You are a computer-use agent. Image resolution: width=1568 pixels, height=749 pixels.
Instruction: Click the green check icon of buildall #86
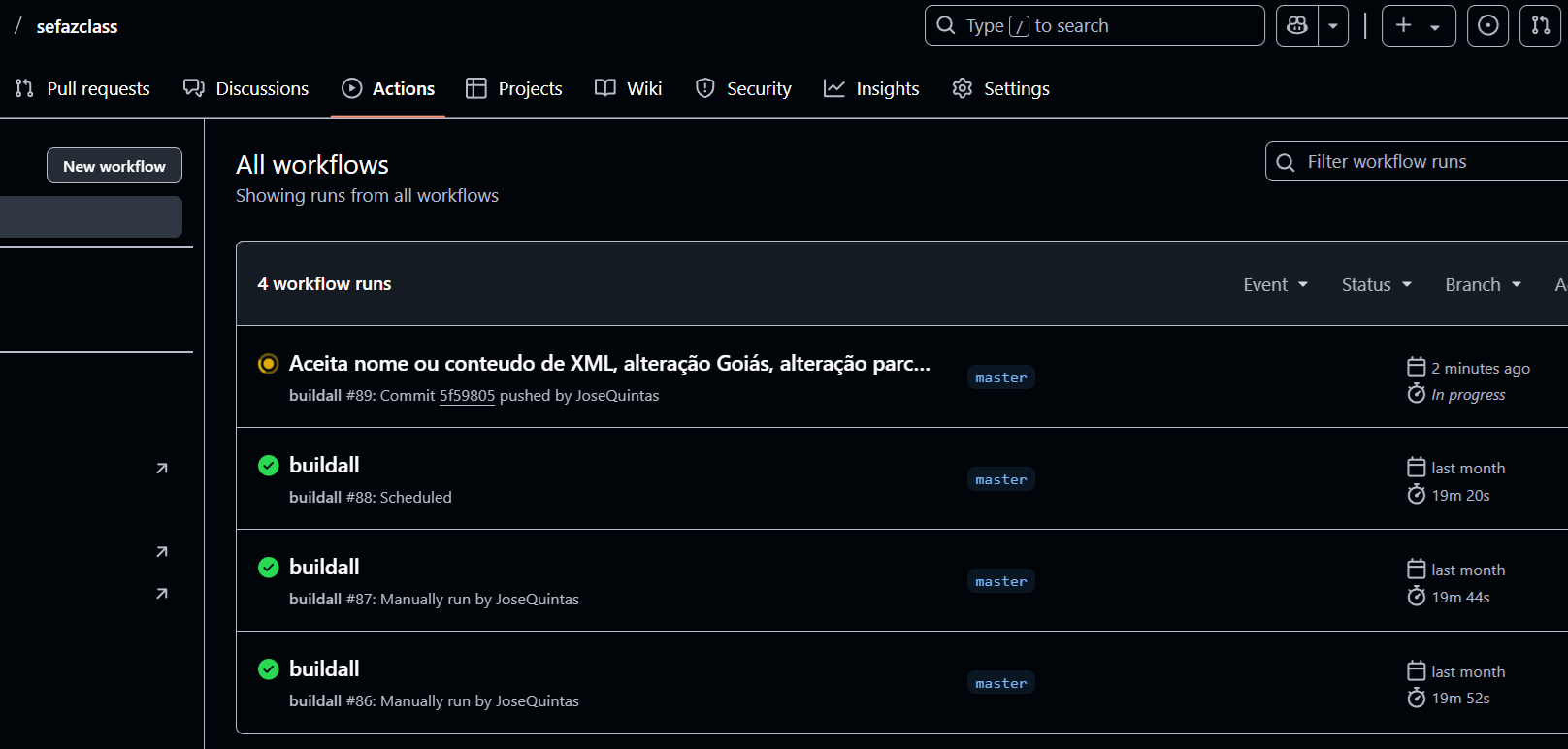269,669
